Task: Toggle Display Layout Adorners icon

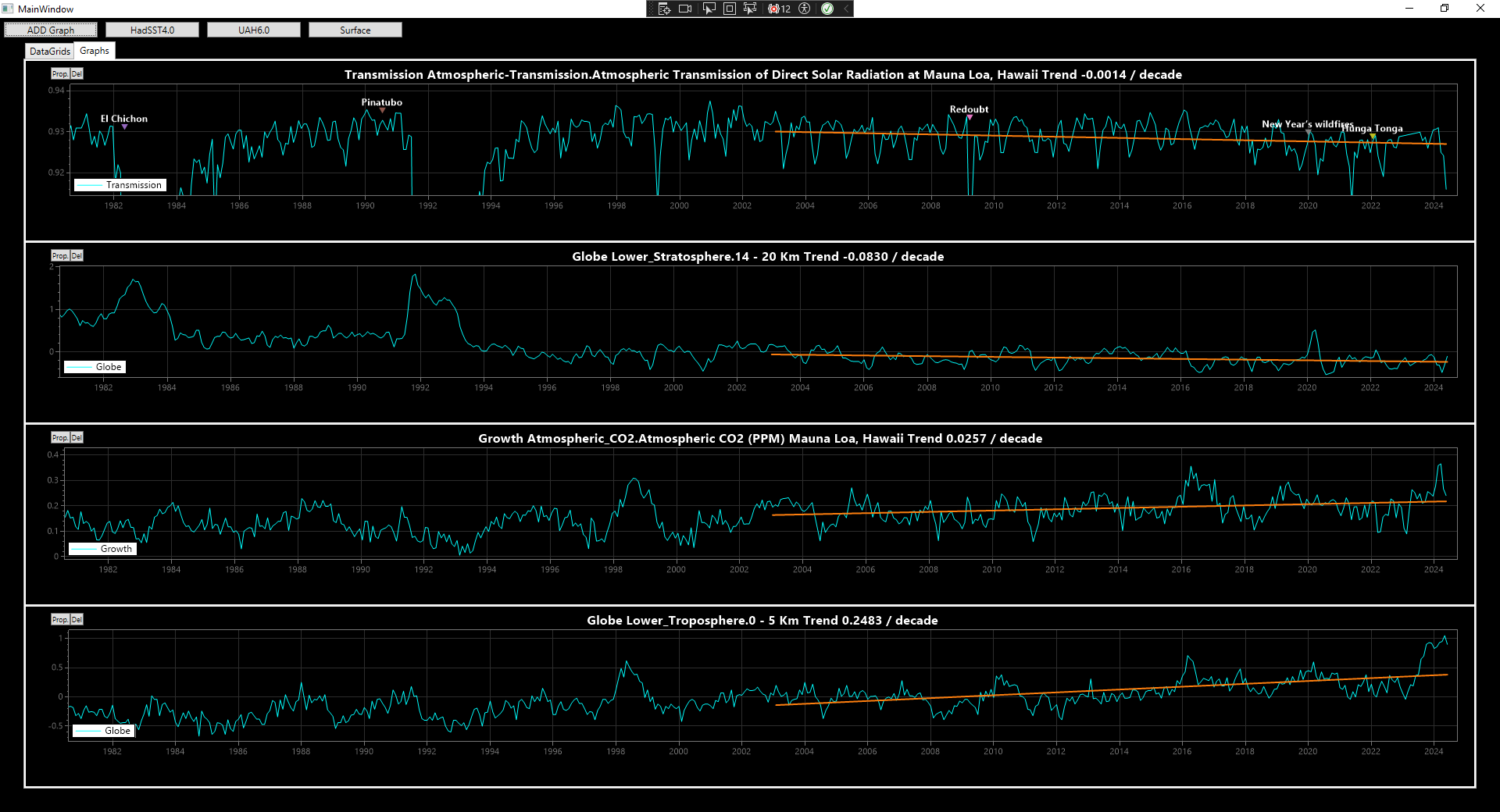Action: pyautogui.click(x=729, y=9)
